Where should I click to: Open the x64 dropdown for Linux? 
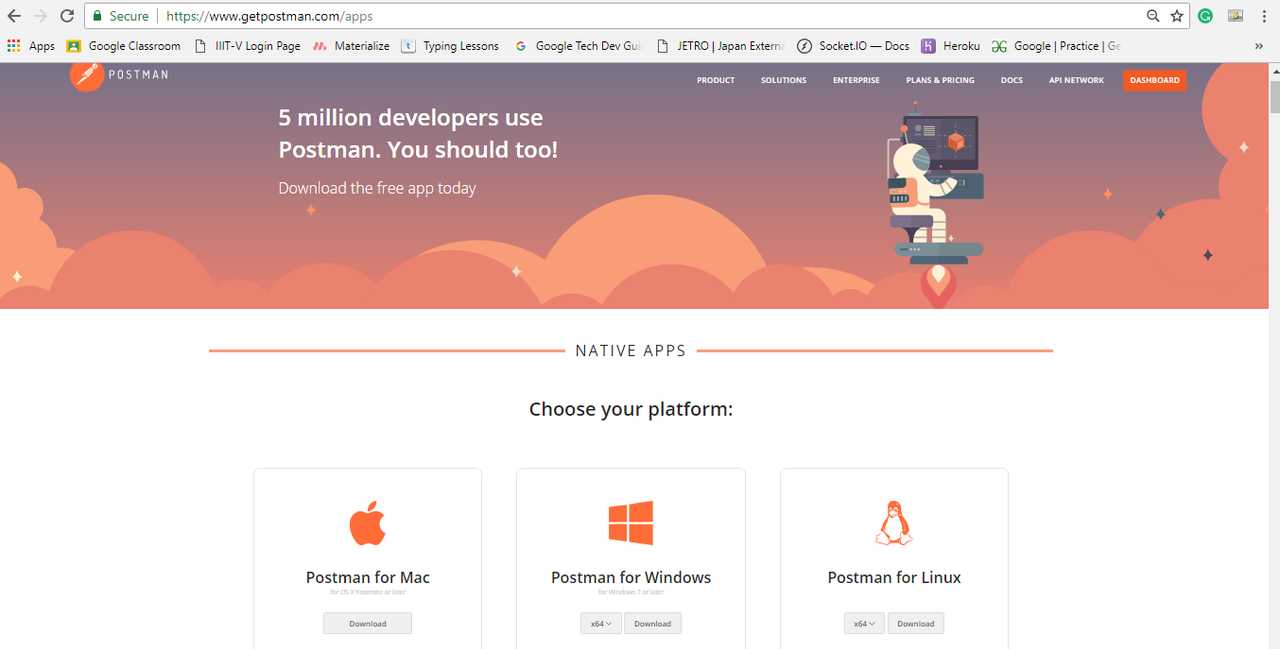tap(864, 623)
